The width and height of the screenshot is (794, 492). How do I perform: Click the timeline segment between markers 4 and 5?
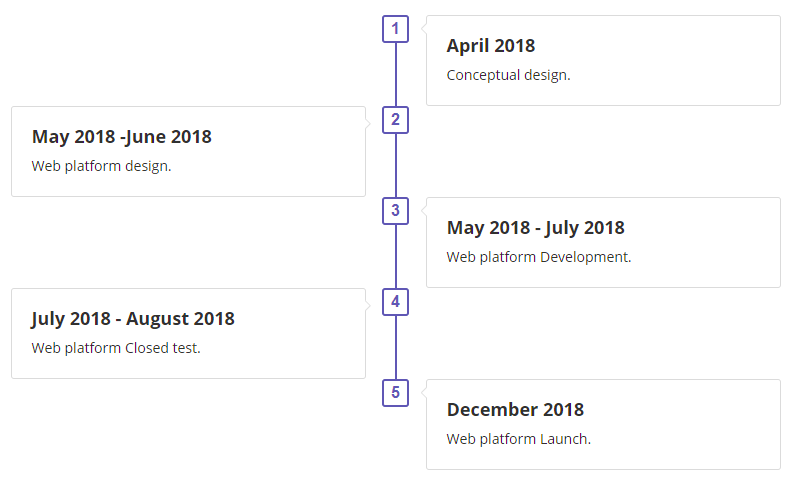pyautogui.click(x=395, y=348)
